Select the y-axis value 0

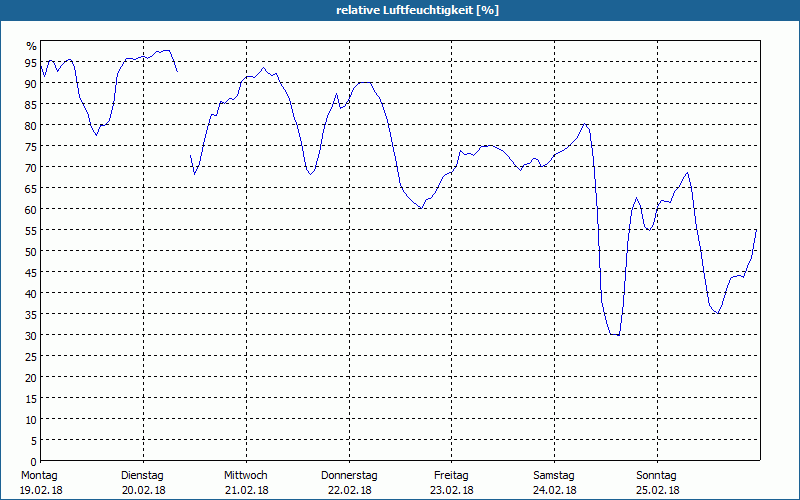coord(34,462)
